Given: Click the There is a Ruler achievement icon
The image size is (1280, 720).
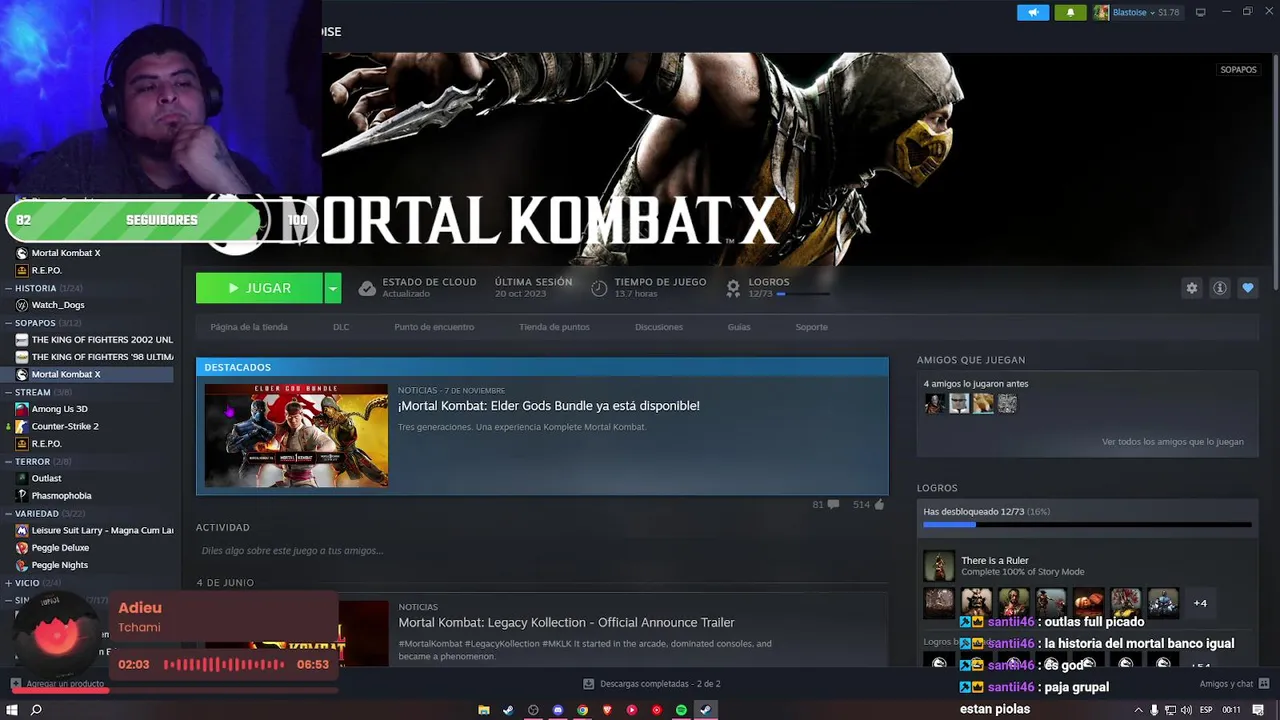Looking at the screenshot, I should click(x=938, y=566).
